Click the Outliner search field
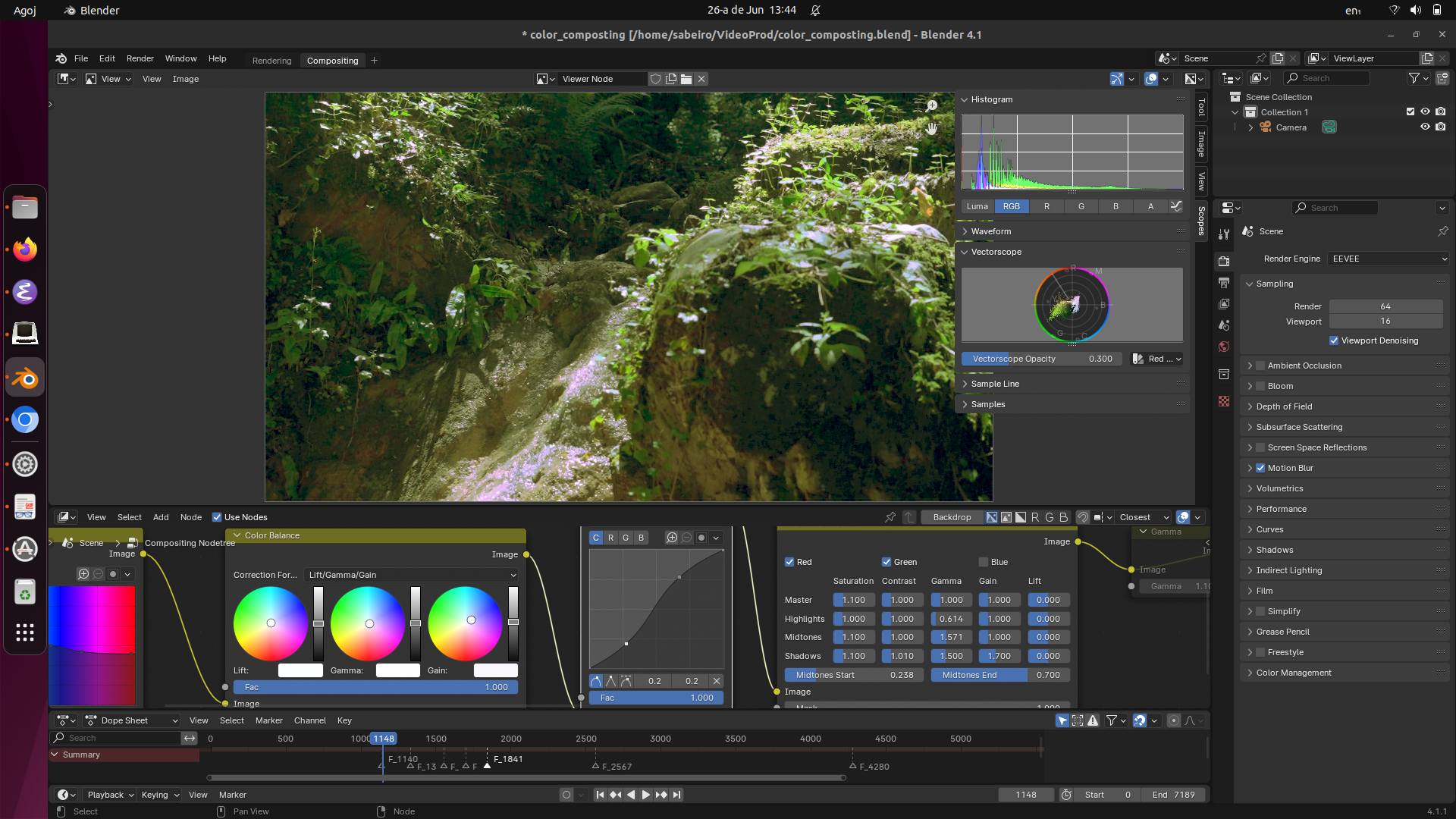The image size is (1456, 819). pos(1327,78)
